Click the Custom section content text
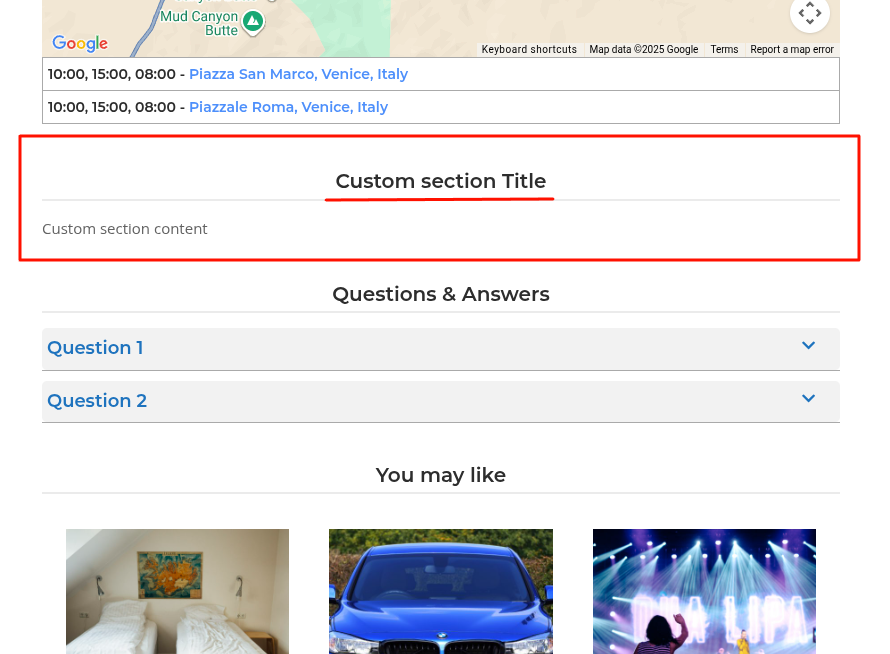The width and height of the screenshot is (890, 654). coord(125,229)
